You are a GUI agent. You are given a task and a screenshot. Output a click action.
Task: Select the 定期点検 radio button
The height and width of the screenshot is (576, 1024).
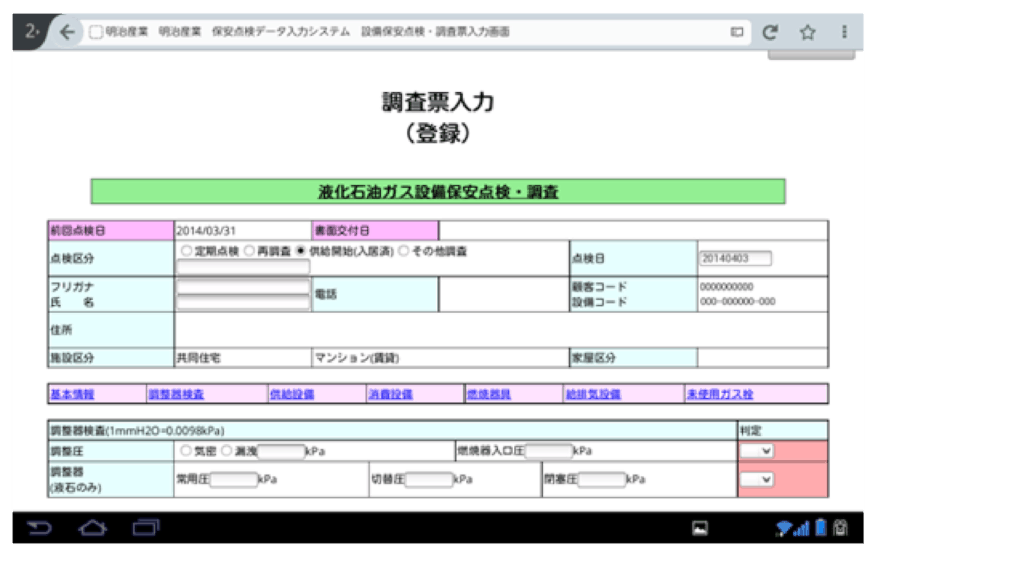tap(186, 251)
